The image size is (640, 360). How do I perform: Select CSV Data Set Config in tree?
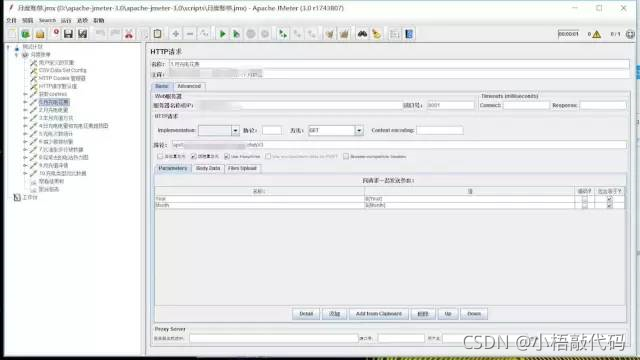click(x=62, y=71)
